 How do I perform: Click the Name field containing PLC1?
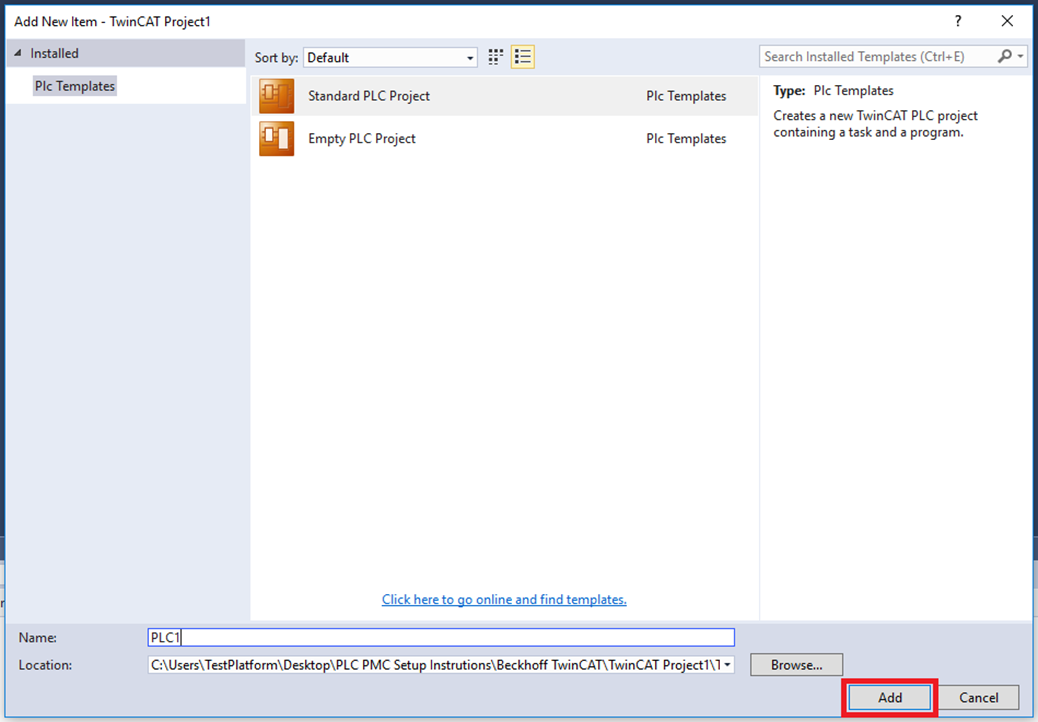(440, 637)
